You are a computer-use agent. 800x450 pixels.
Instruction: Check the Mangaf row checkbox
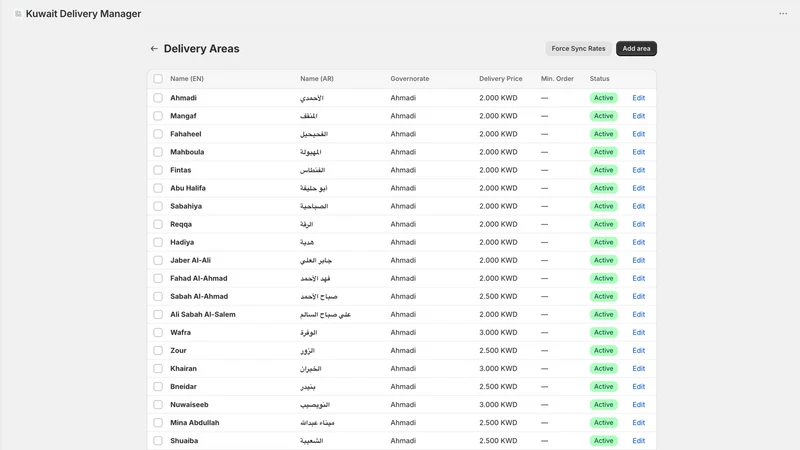coord(158,116)
